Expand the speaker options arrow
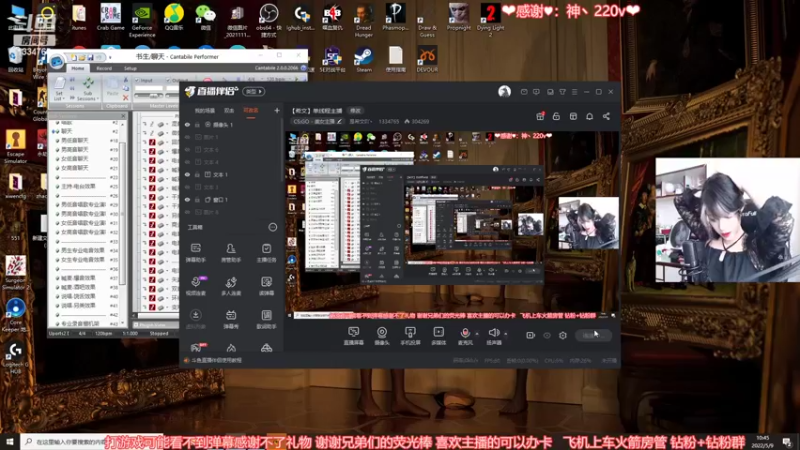 [506, 334]
